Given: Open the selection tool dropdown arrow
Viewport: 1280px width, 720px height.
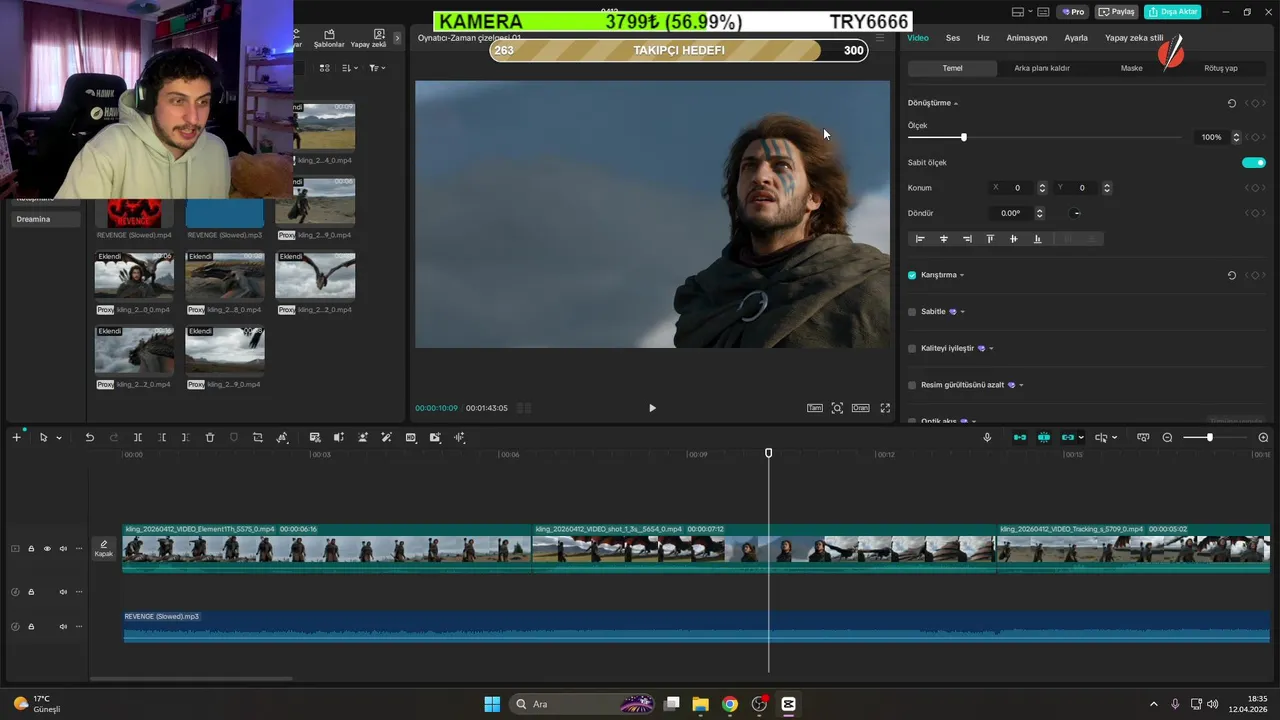Looking at the screenshot, I should click(59, 438).
